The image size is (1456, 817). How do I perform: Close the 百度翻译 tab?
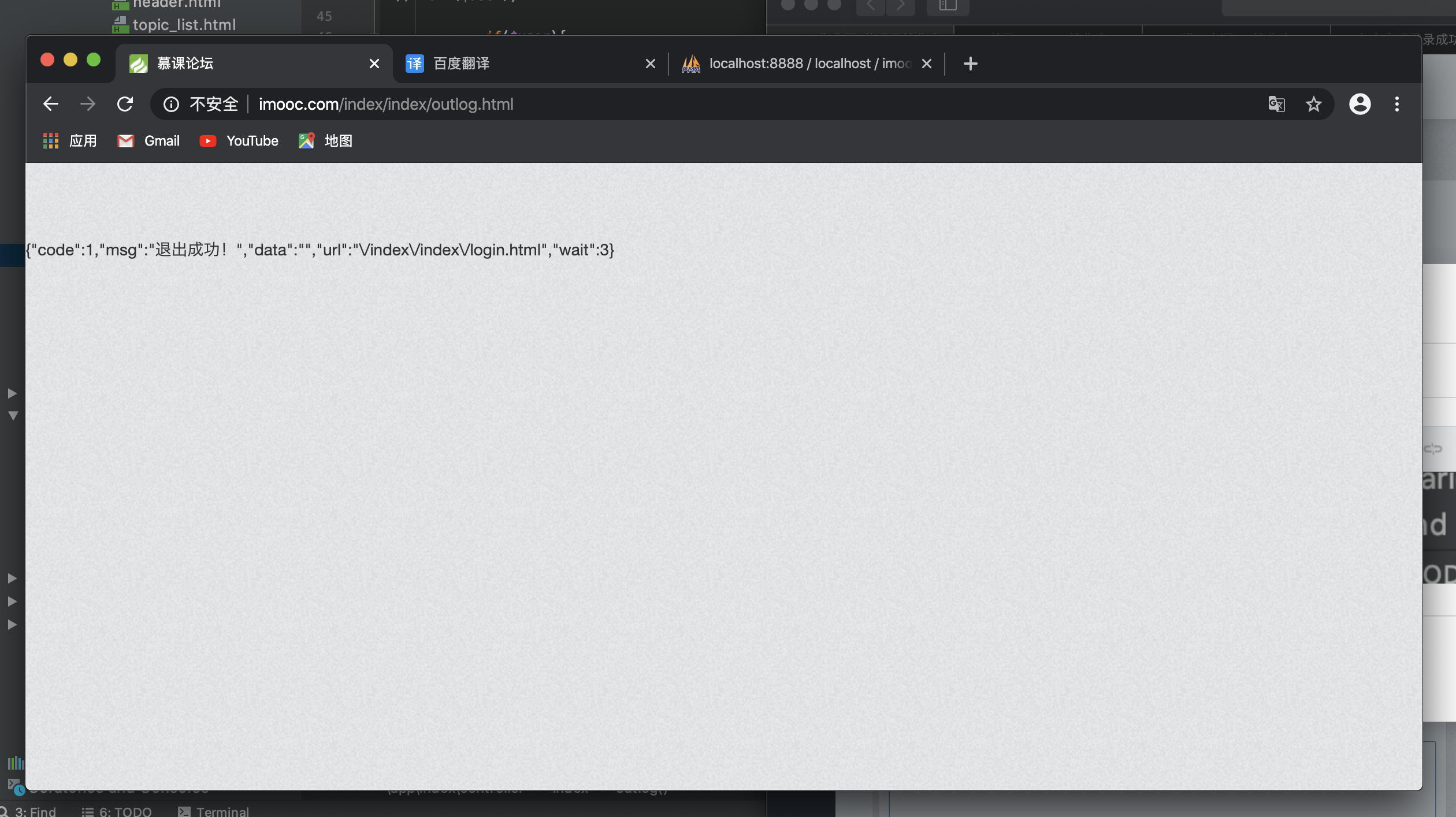[x=650, y=64]
